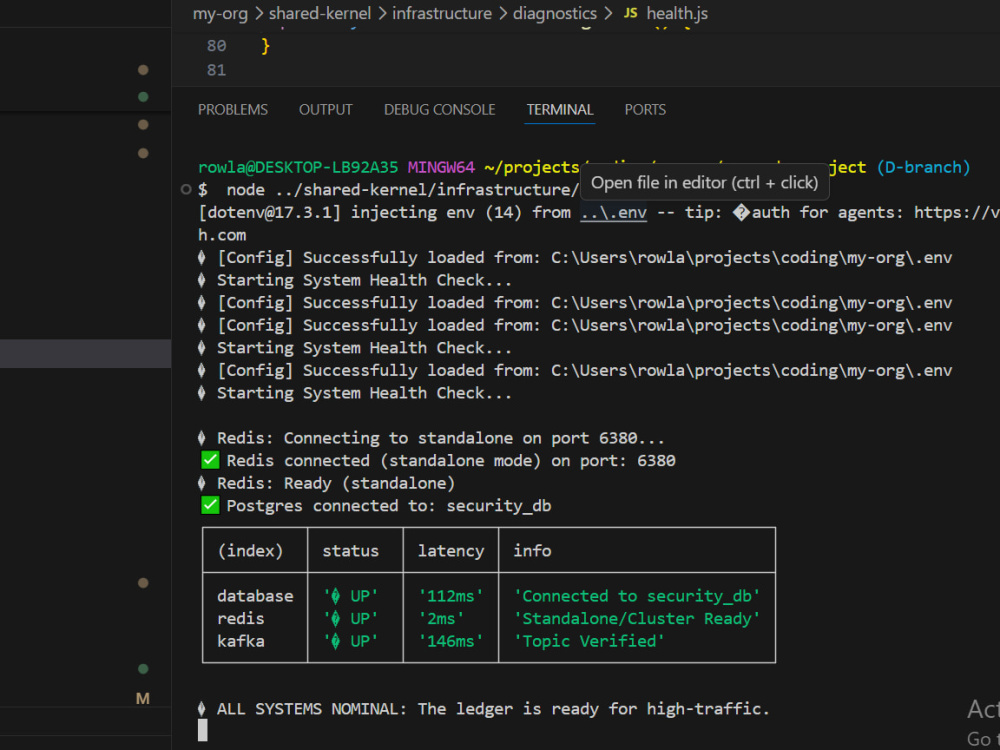
Task: Click the shared-kernel breadcrumb
Action: (x=320, y=13)
